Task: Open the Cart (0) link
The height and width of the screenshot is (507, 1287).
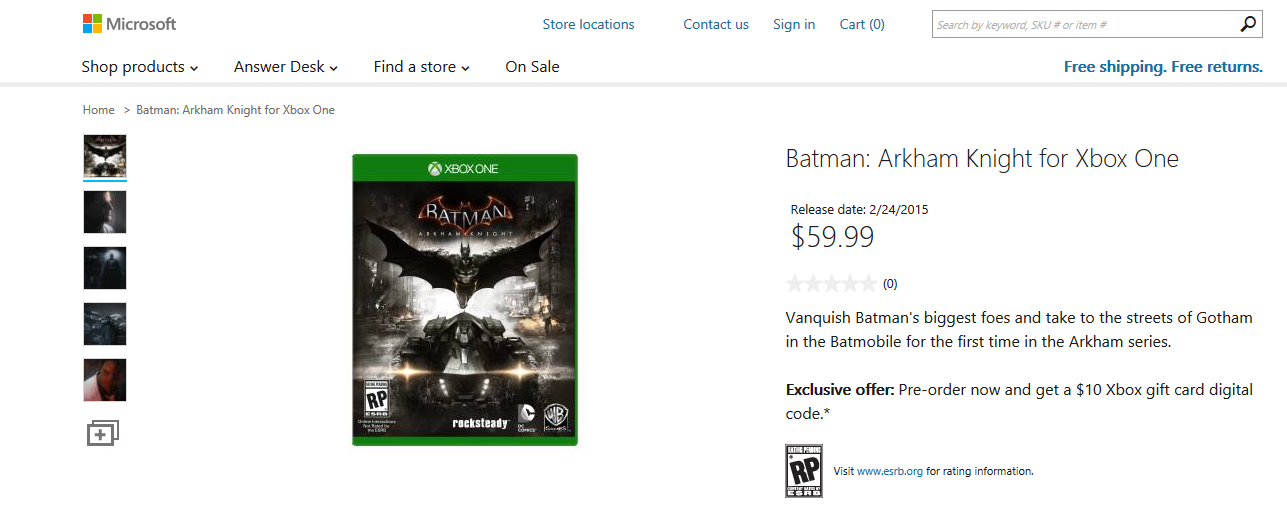Action: coord(862,24)
